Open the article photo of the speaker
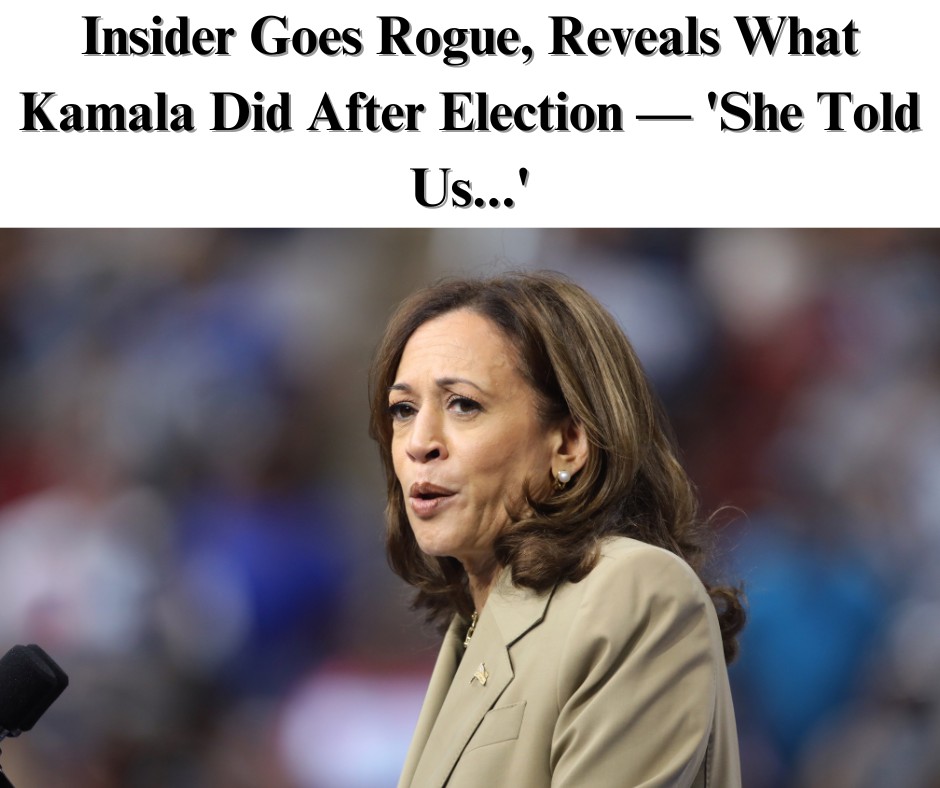 pos(470,508)
